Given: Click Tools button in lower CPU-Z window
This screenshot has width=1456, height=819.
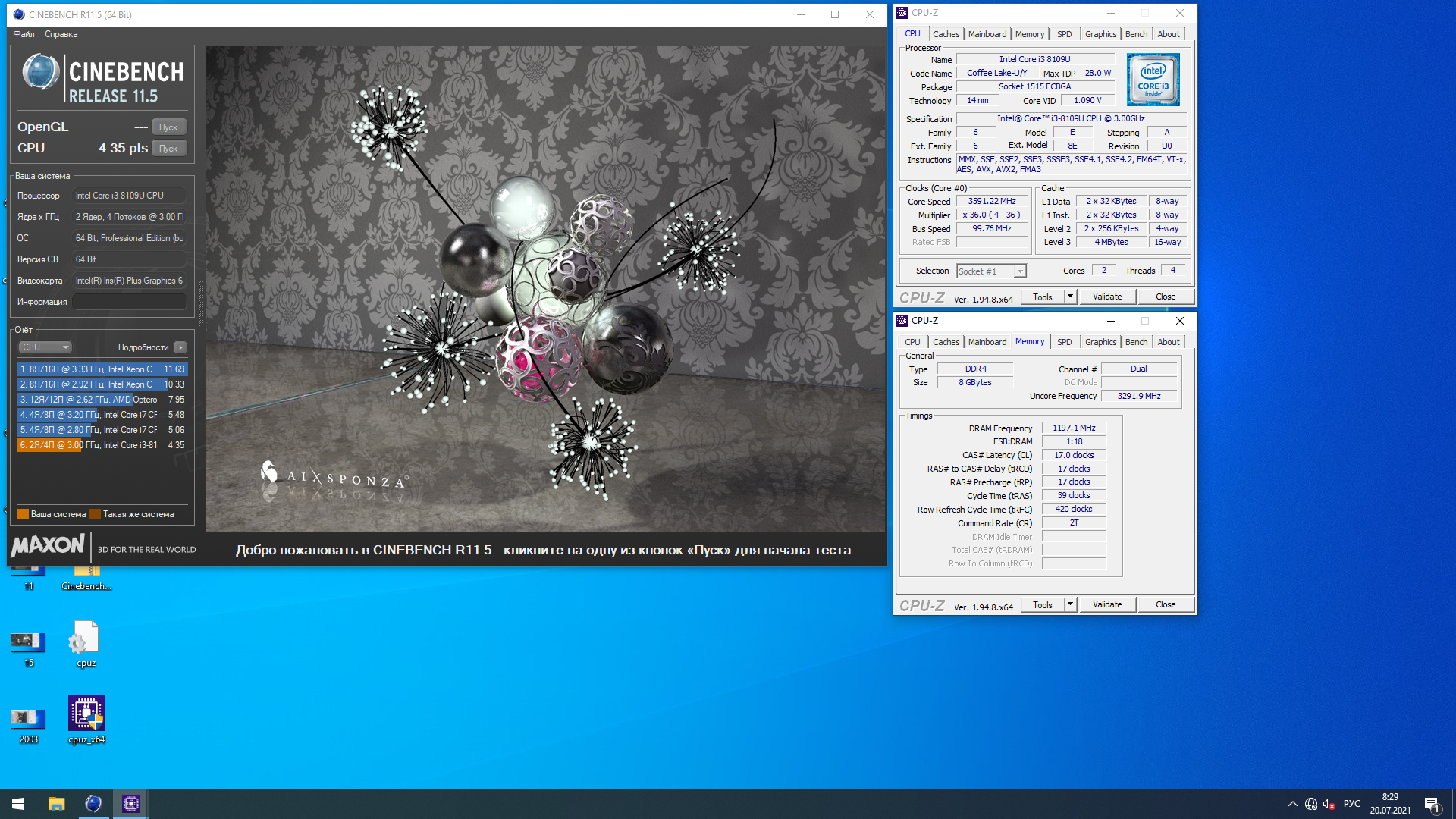Looking at the screenshot, I should pos(1043,605).
